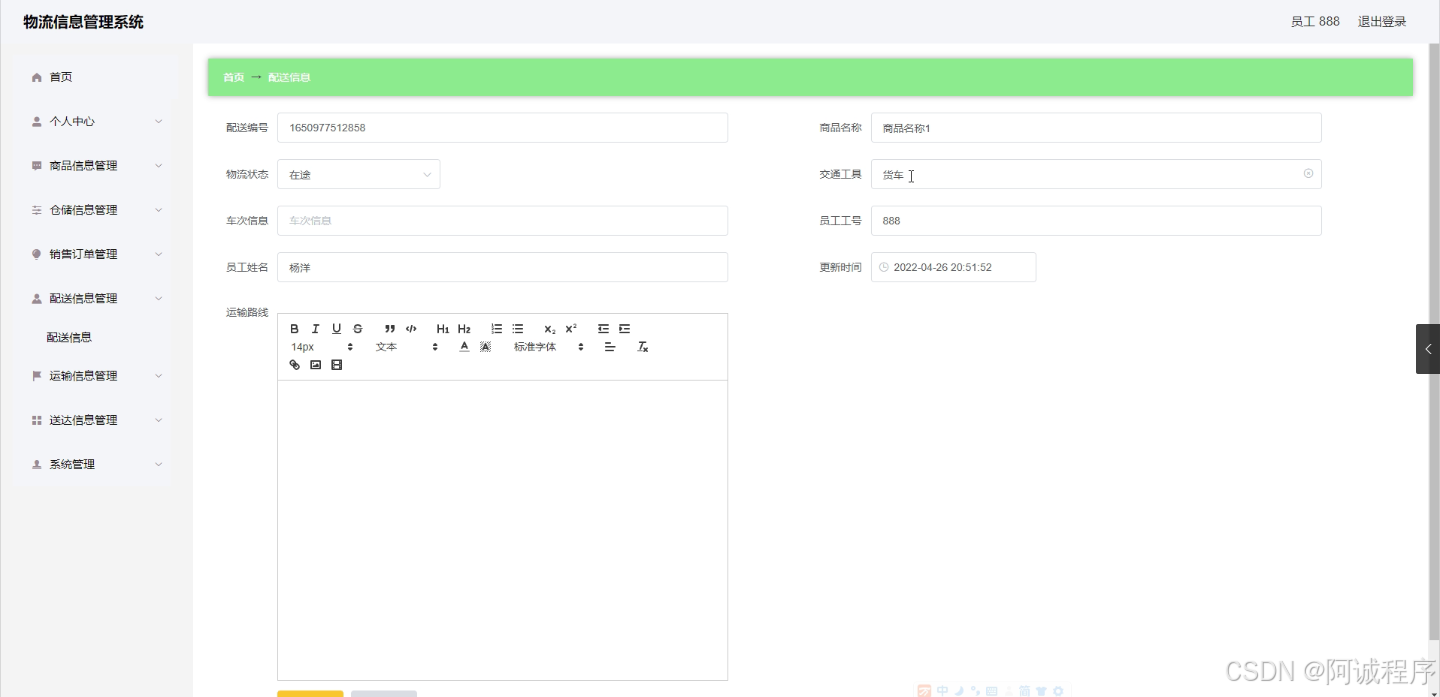
Task: Toggle underline formatting in the editor
Action: point(337,328)
